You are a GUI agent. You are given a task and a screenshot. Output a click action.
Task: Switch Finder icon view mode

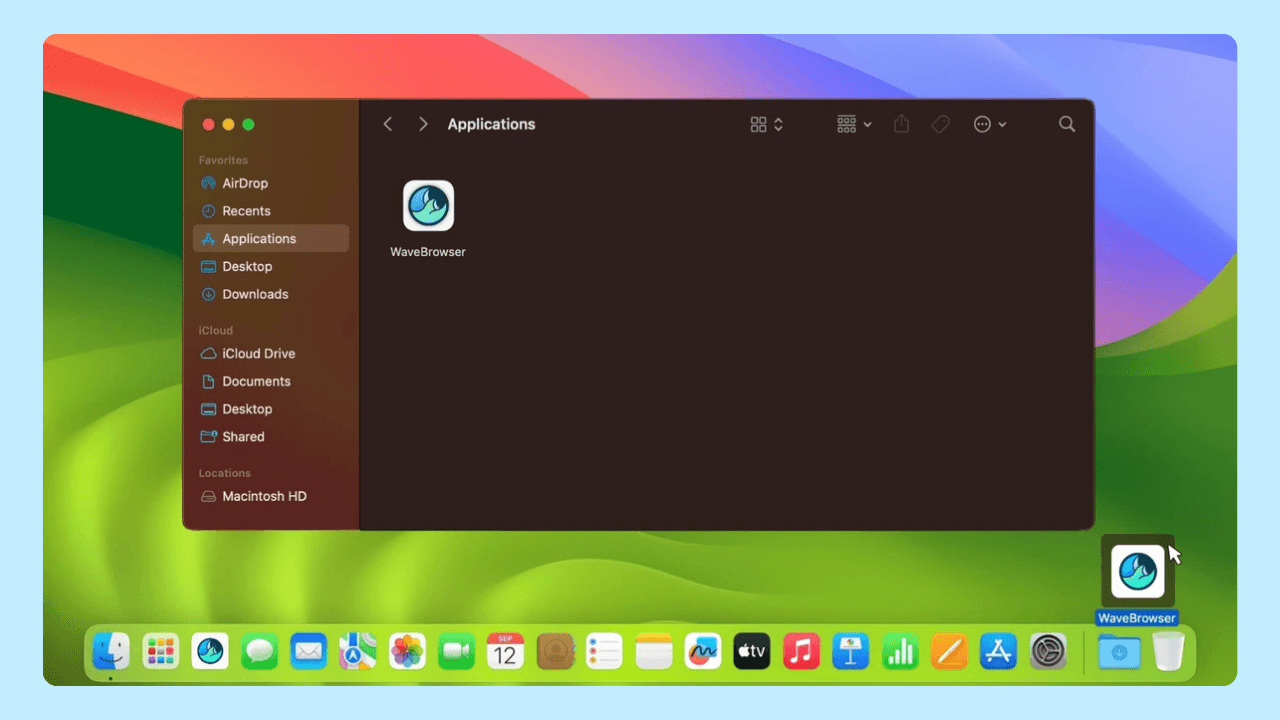(766, 124)
